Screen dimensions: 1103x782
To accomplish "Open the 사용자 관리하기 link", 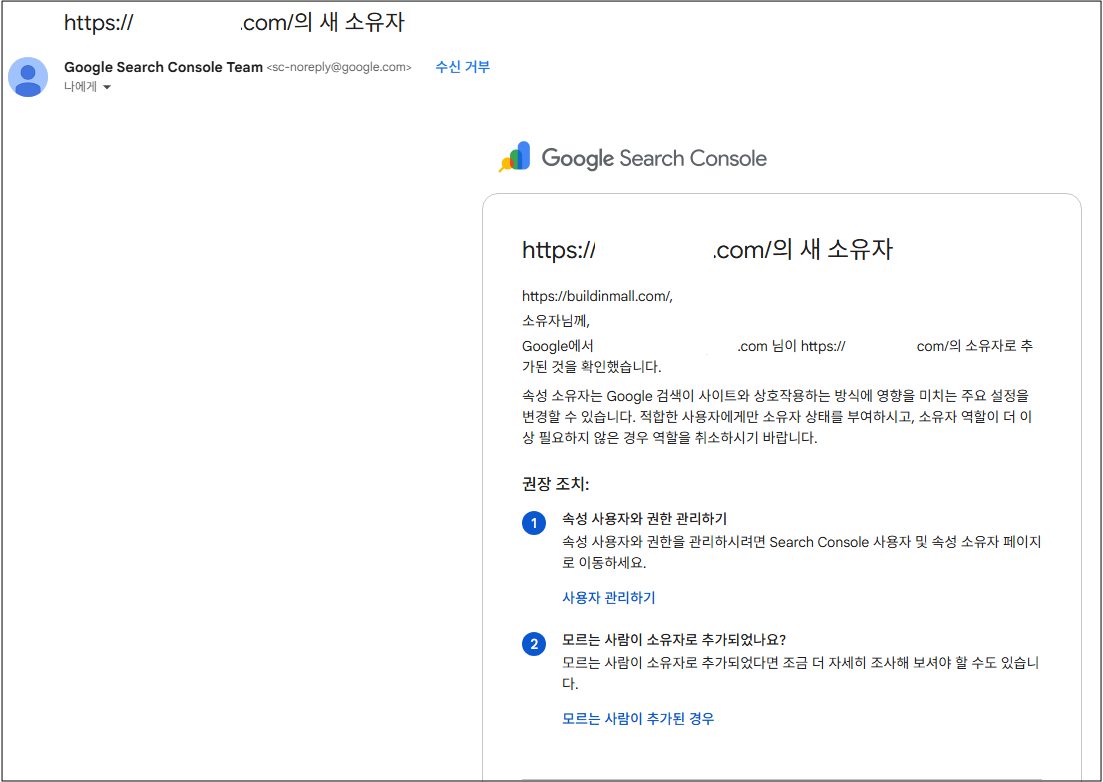I will pyautogui.click(x=608, y=598).
